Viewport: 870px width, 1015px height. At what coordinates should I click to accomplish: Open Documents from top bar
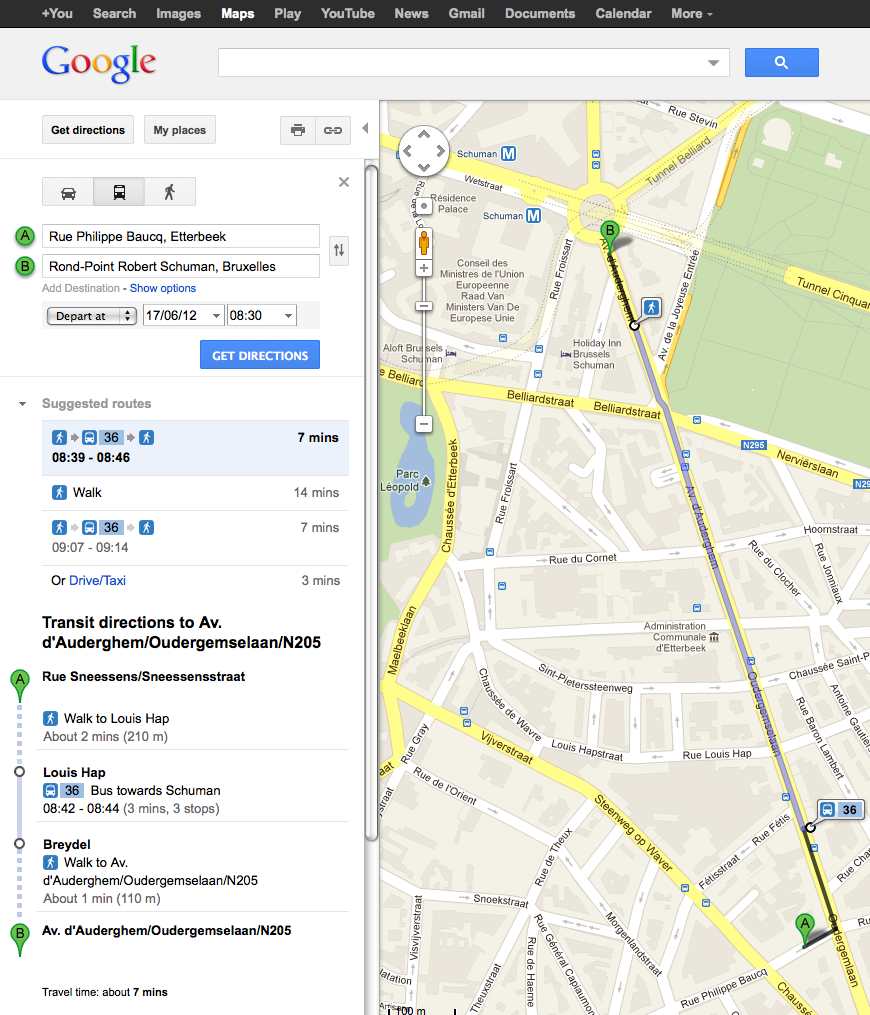(540, 14)
